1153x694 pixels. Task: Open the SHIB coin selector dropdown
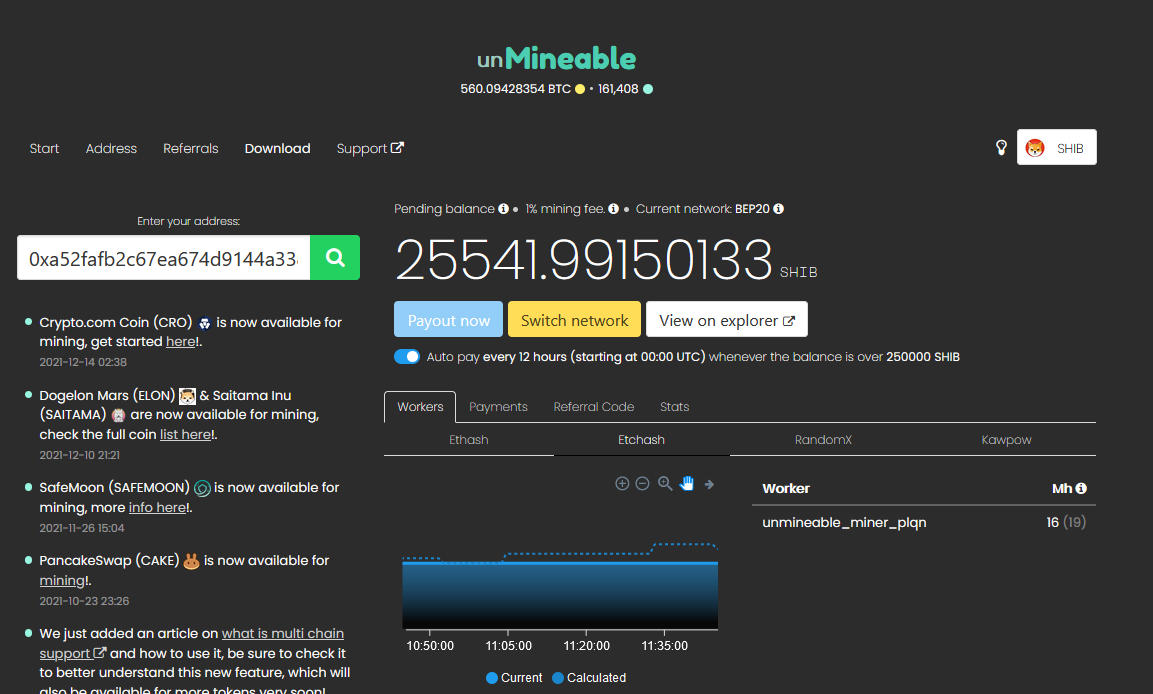pos(1056,148)
